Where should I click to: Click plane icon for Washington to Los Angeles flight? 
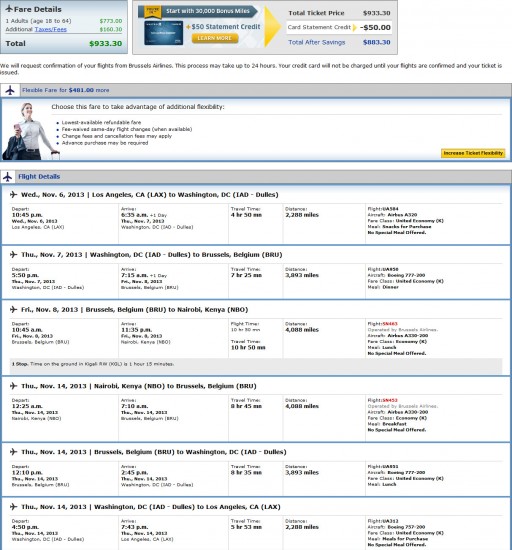(13, 507)
